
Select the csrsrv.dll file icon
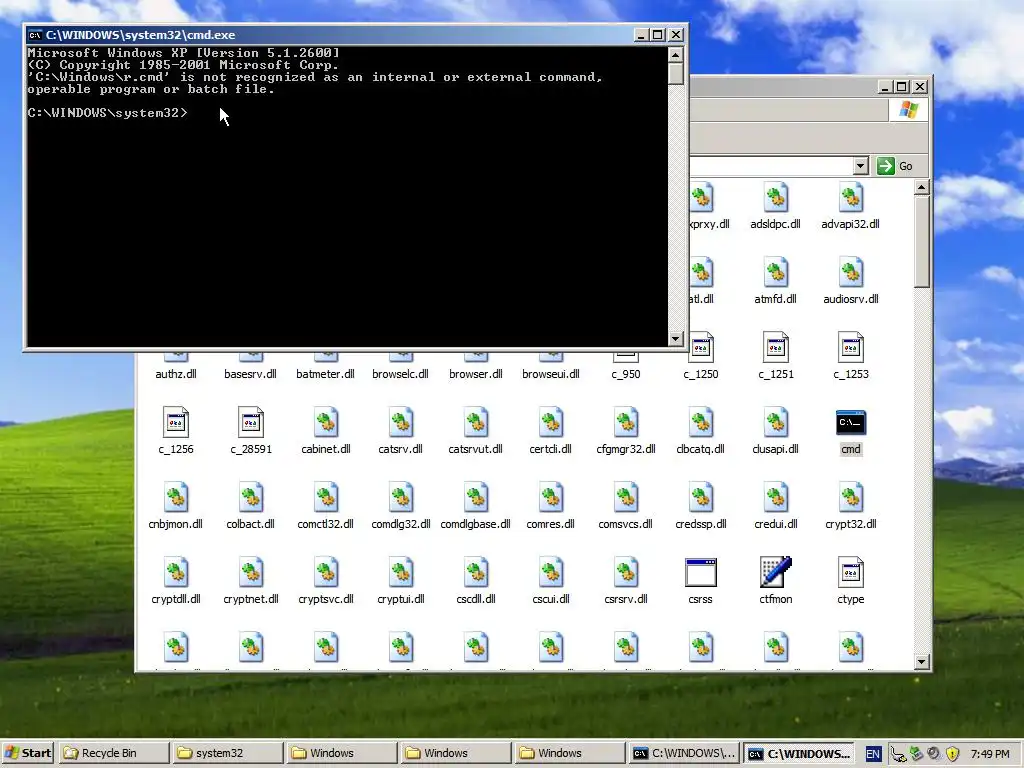coord(626,573)
